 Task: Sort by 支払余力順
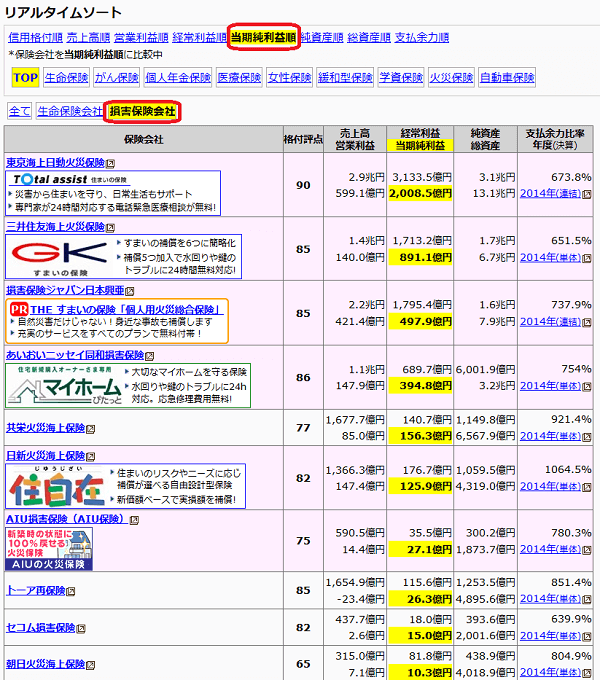tap(422, 38)
